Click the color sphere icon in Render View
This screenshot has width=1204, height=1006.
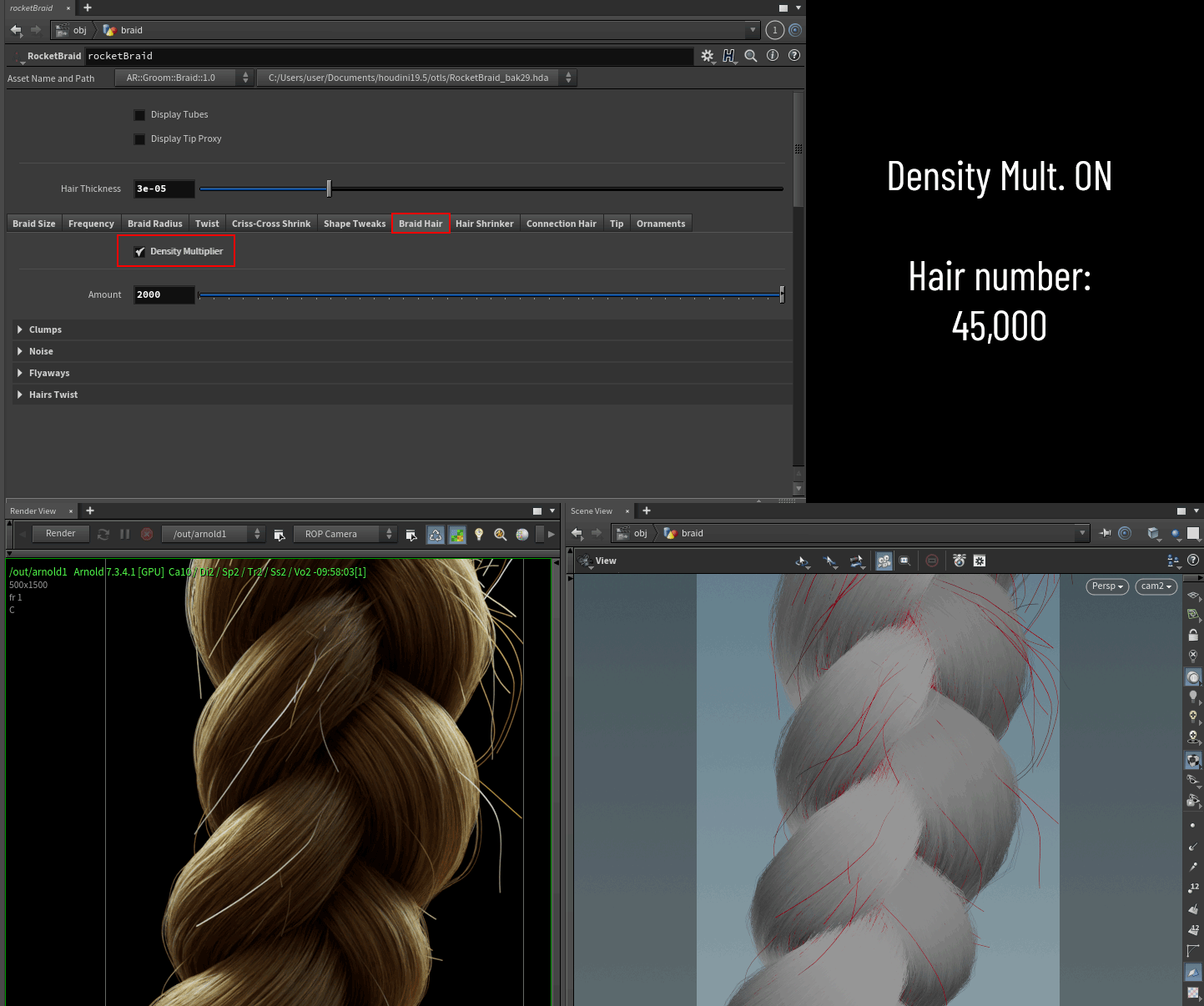pyautogui.click(x=522, y=535)
